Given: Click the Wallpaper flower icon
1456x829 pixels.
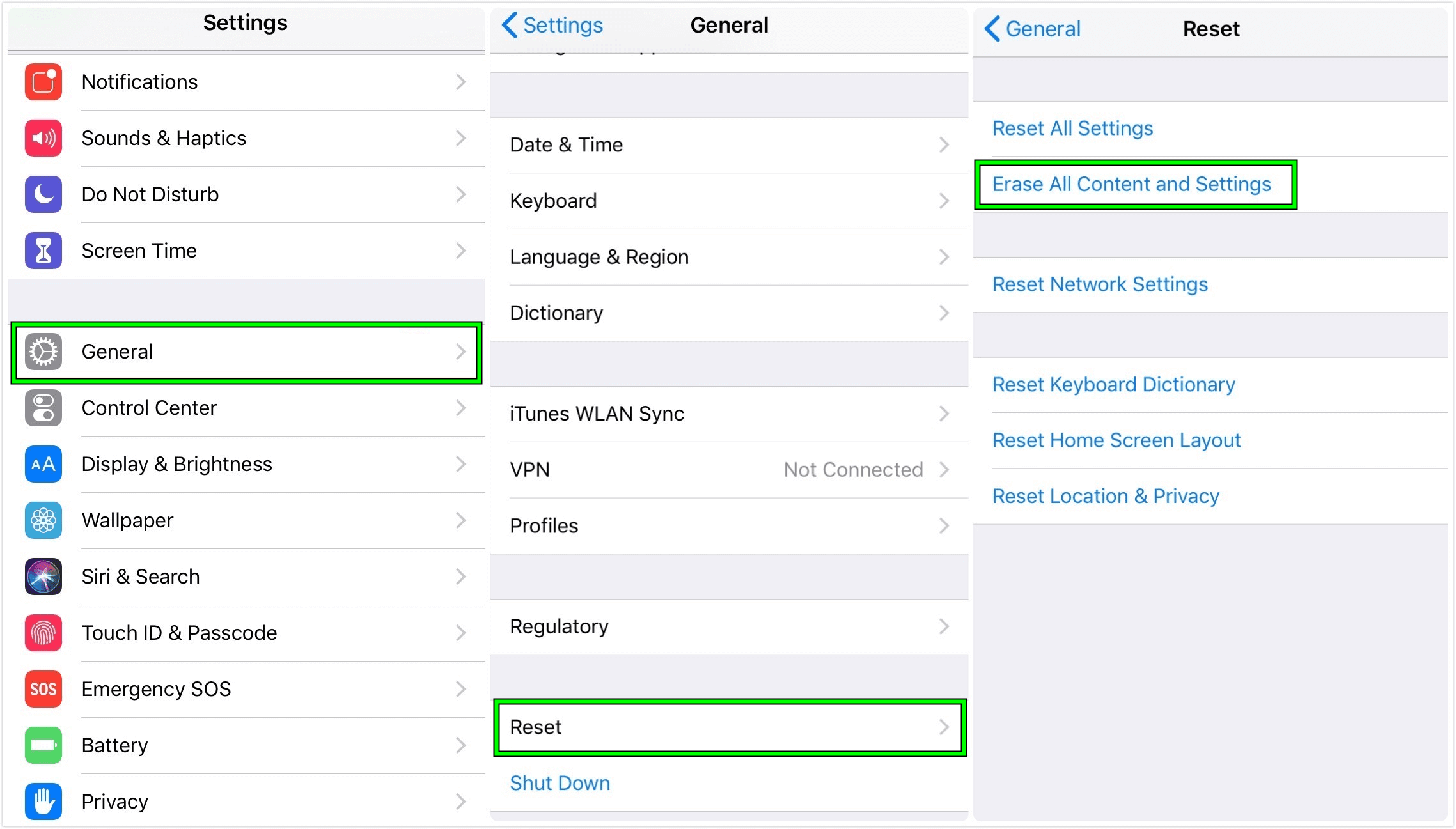Looking at the screenshot, I should coord(42,520).
